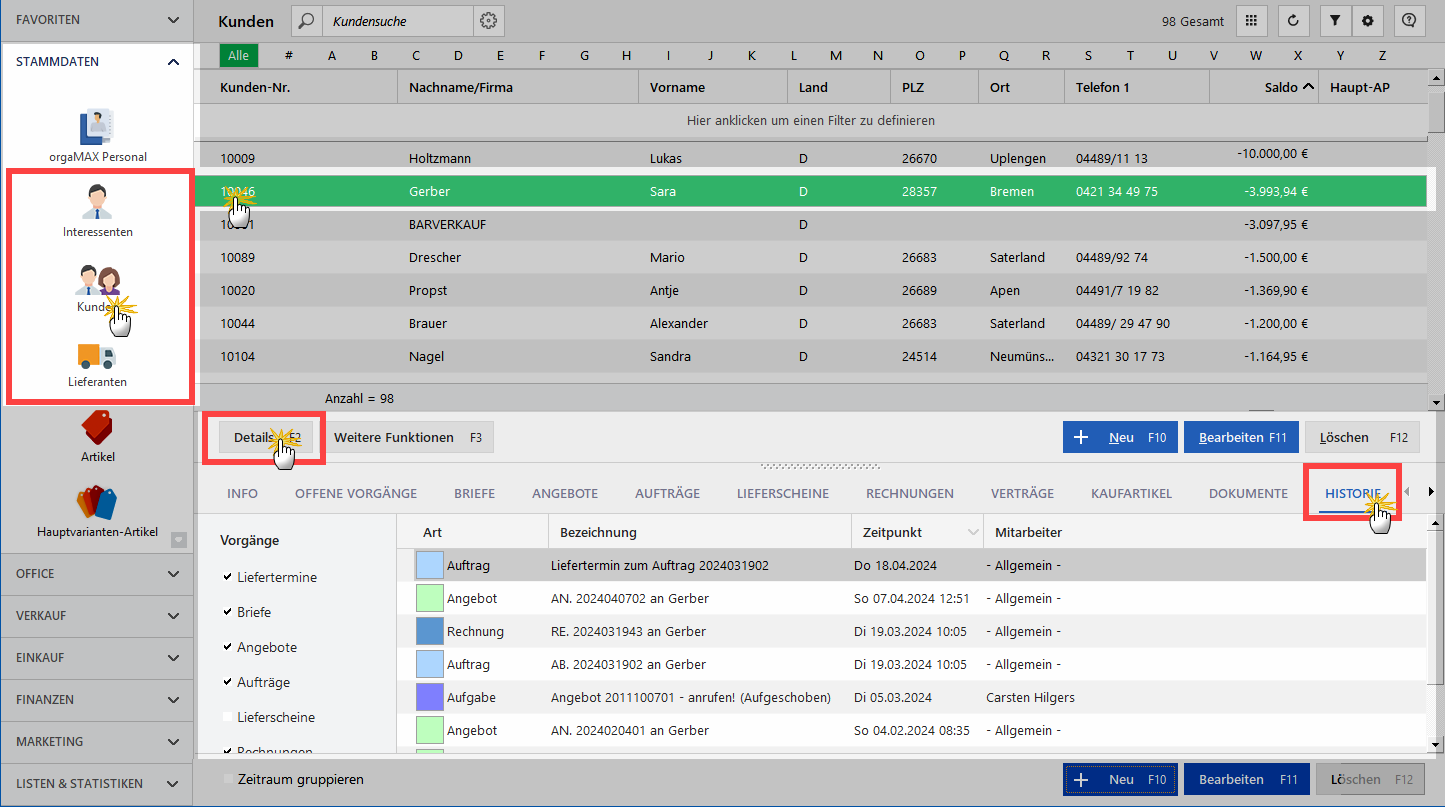Screen dimensions: 1445x807
Task: Open the Kunden icon in the sidebar
Action: coord(97,279)
